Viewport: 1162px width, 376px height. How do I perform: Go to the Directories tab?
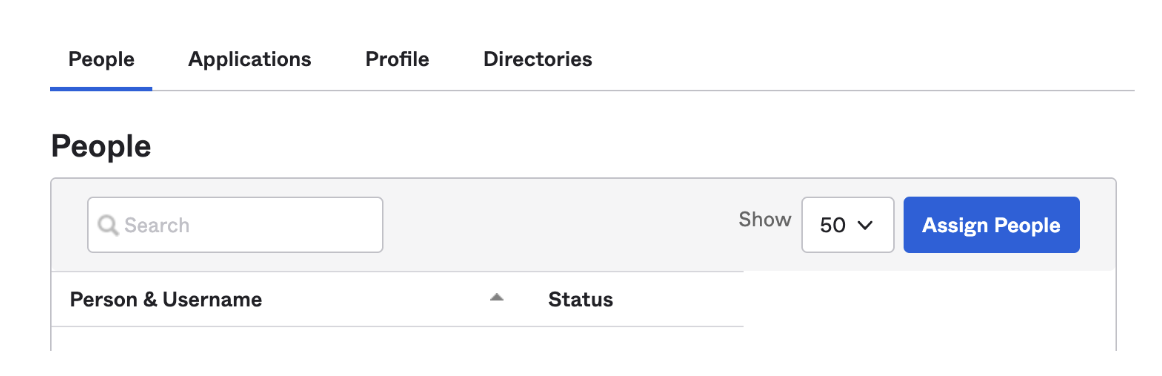(x=538, y=59)
